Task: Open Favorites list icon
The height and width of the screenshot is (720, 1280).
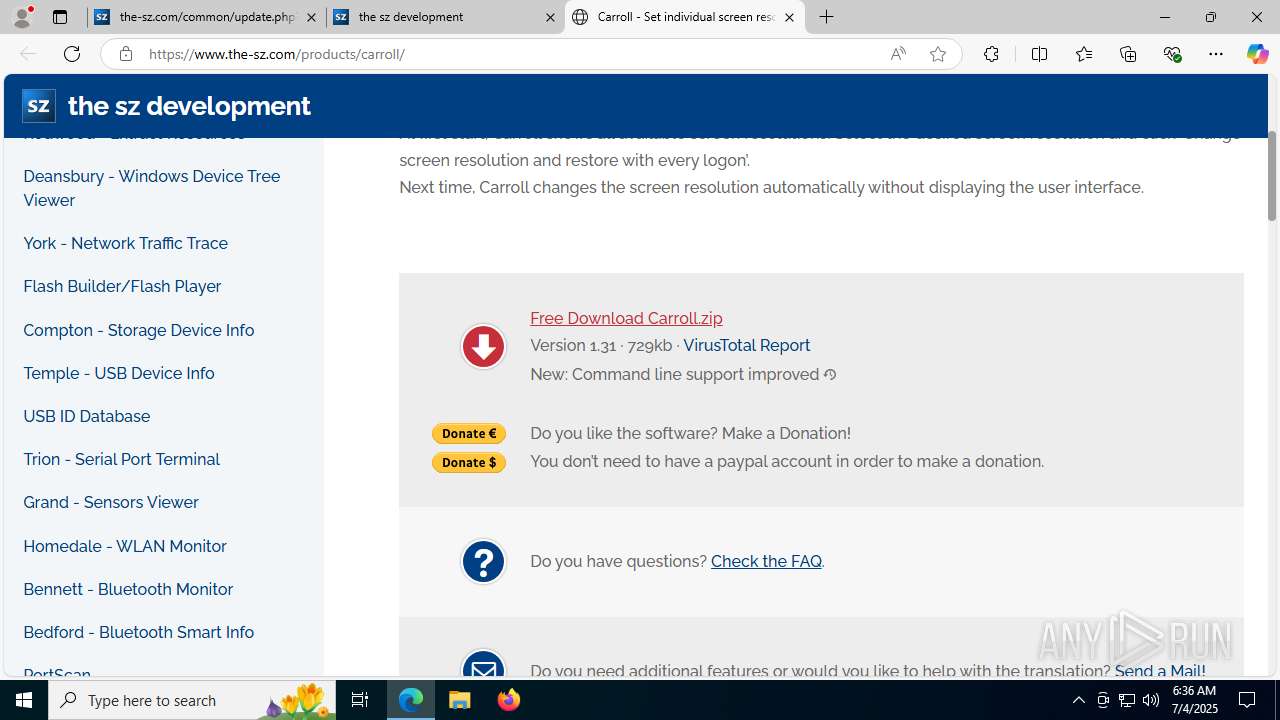Action: 1083,54
